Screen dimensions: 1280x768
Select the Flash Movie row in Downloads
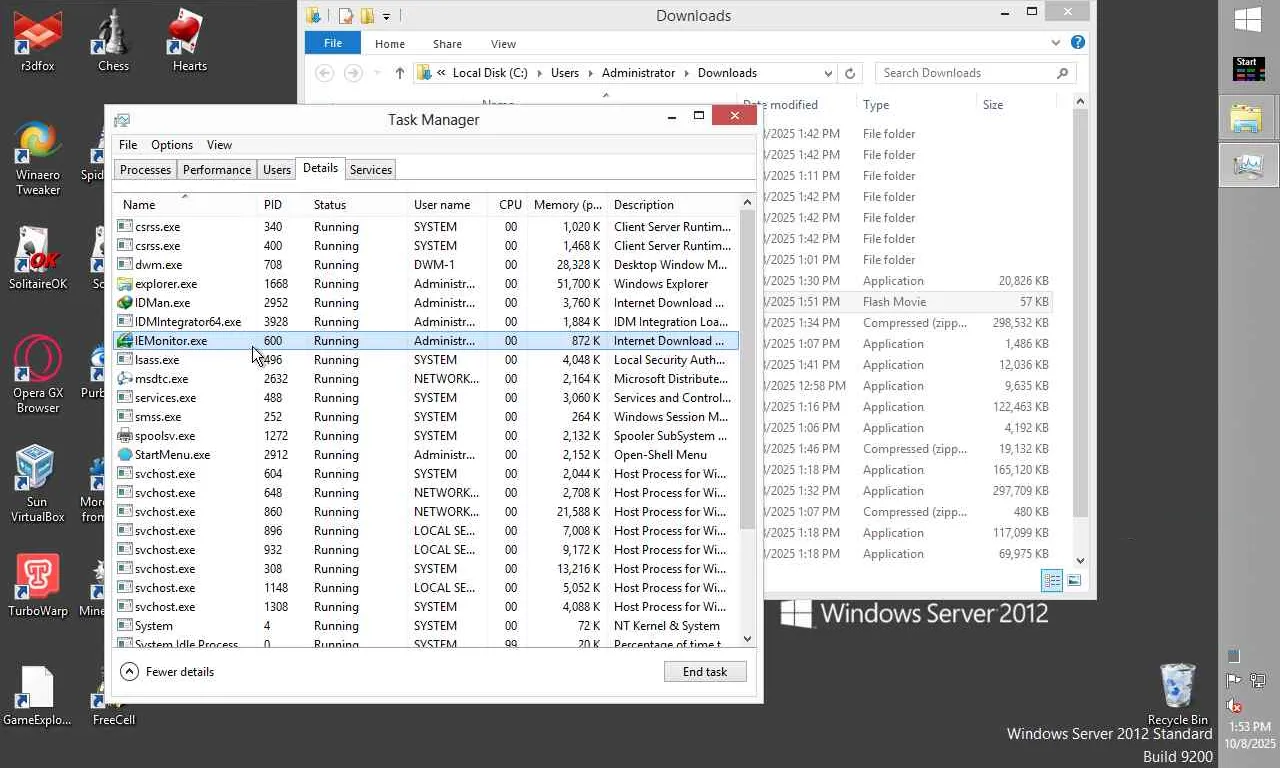point(907,302)
